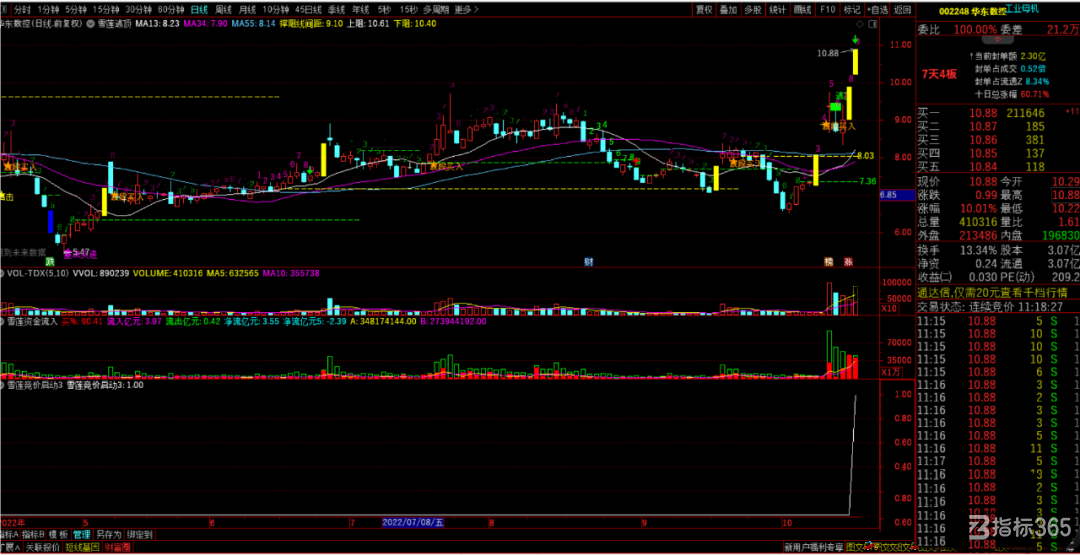The width and height of the screenshot is (1080, 555).
Task: Open the 短线基因 tab
Action: coord(83,548)
